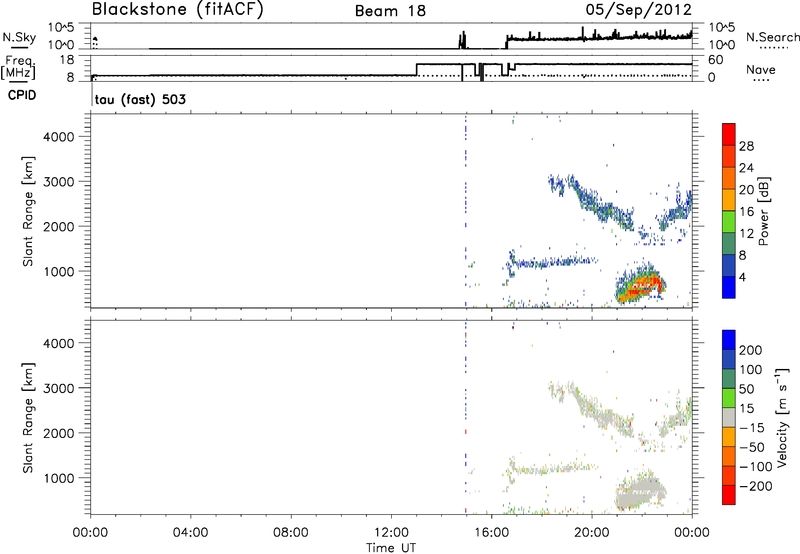Select the "CPID" label
The width and height of the screenshot is (800, 554).
(22, 95)
